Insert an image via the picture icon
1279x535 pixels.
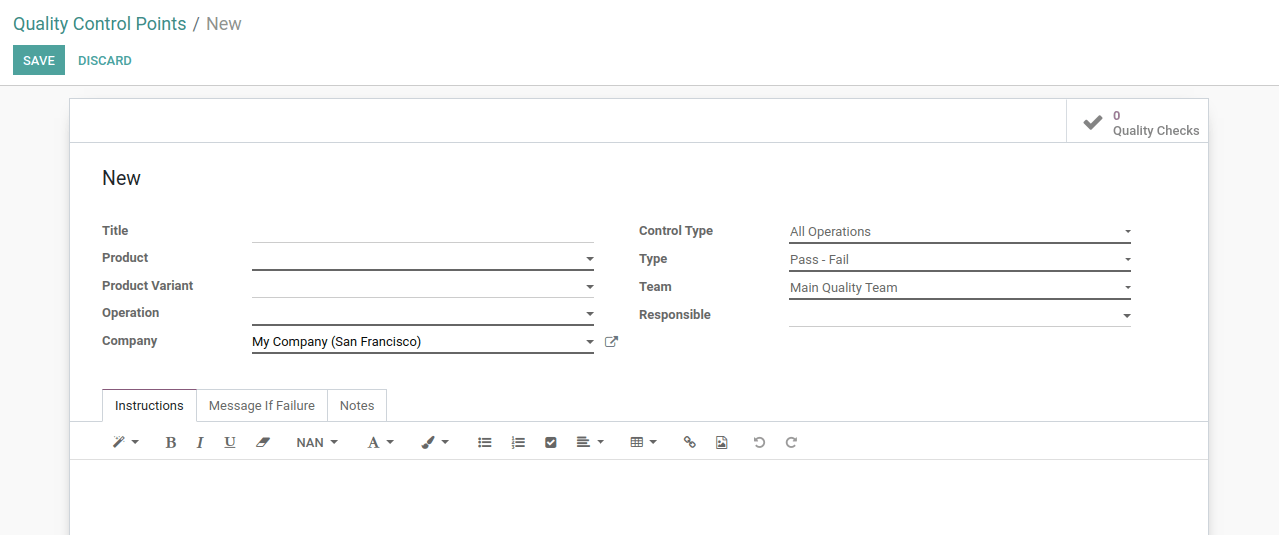(722, 442)
